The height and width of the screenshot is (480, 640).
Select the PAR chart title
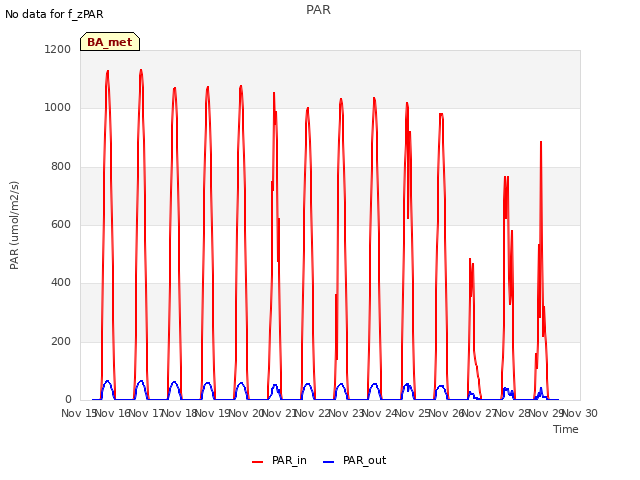tap(318, 10)
